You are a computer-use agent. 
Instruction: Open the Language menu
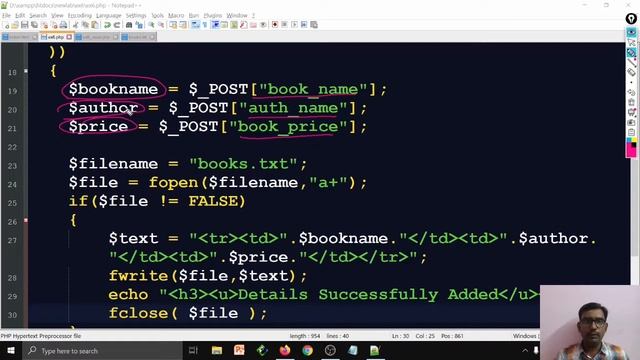[109, 16]
